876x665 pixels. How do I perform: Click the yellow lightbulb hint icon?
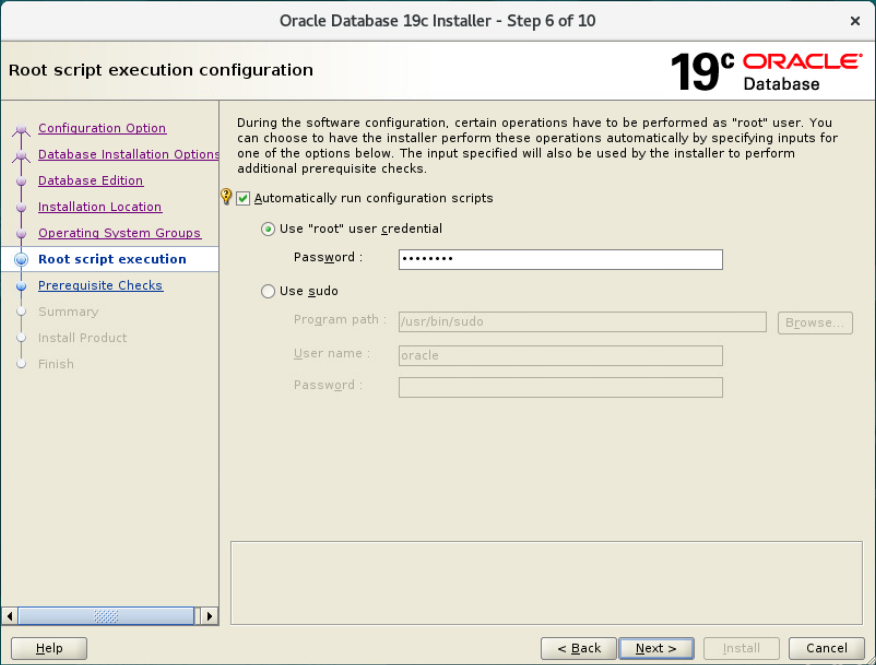226,196
